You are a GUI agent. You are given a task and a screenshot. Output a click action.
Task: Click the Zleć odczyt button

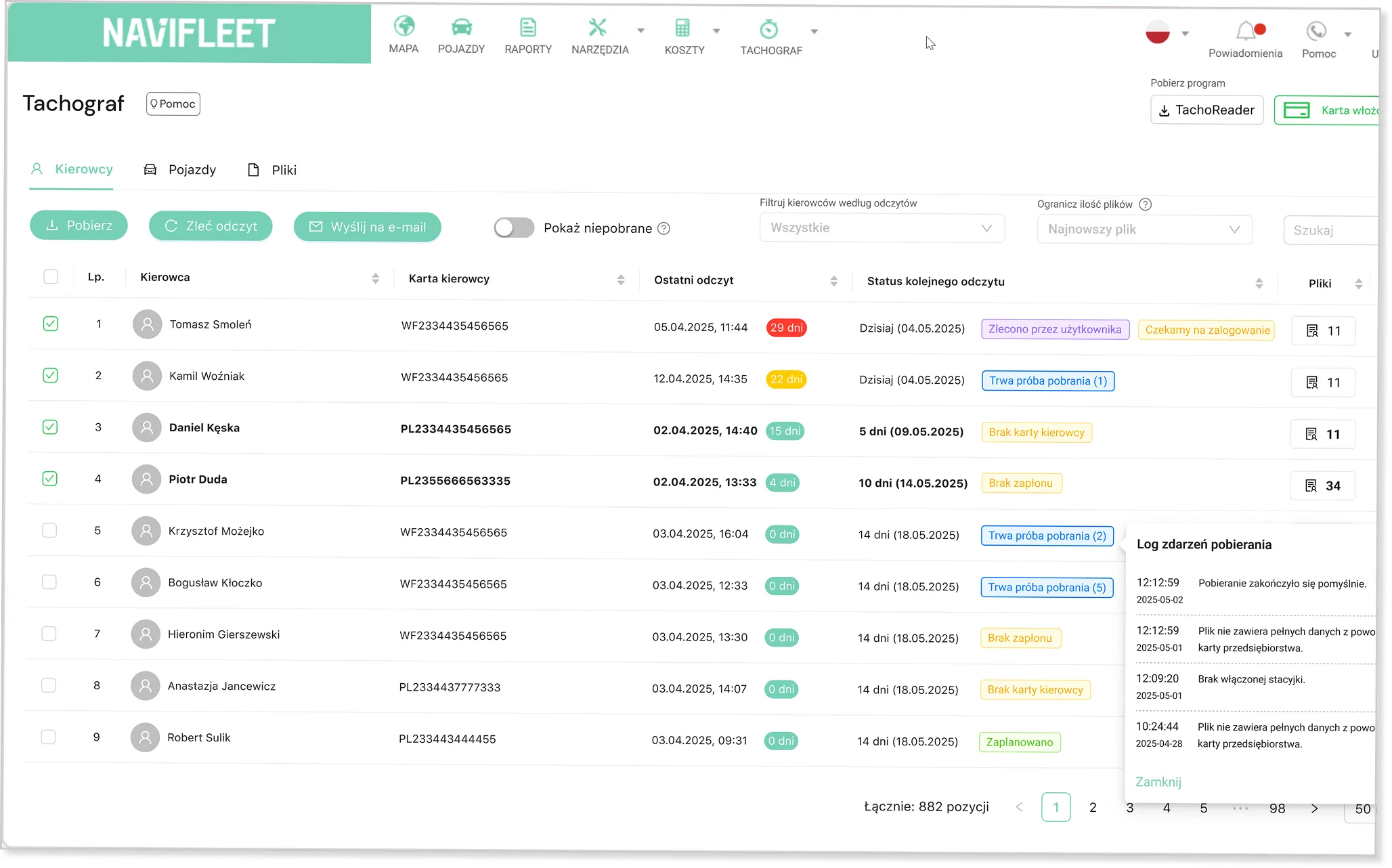coord(211,226)
